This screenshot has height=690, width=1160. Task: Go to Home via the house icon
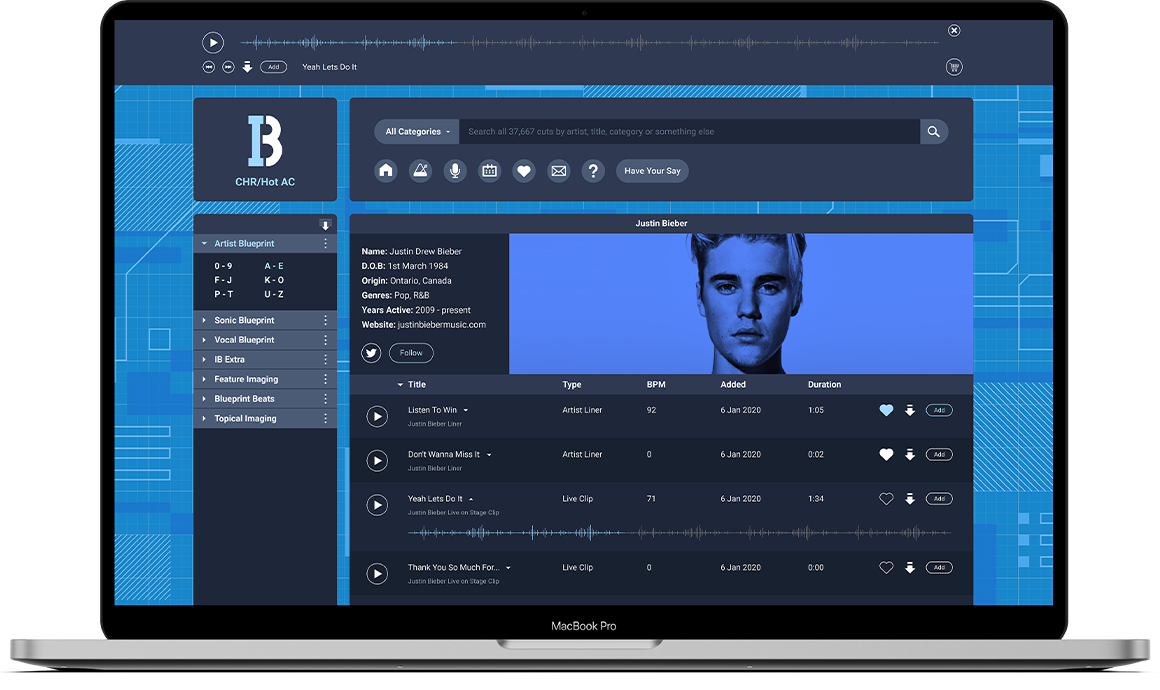point(385,171)
